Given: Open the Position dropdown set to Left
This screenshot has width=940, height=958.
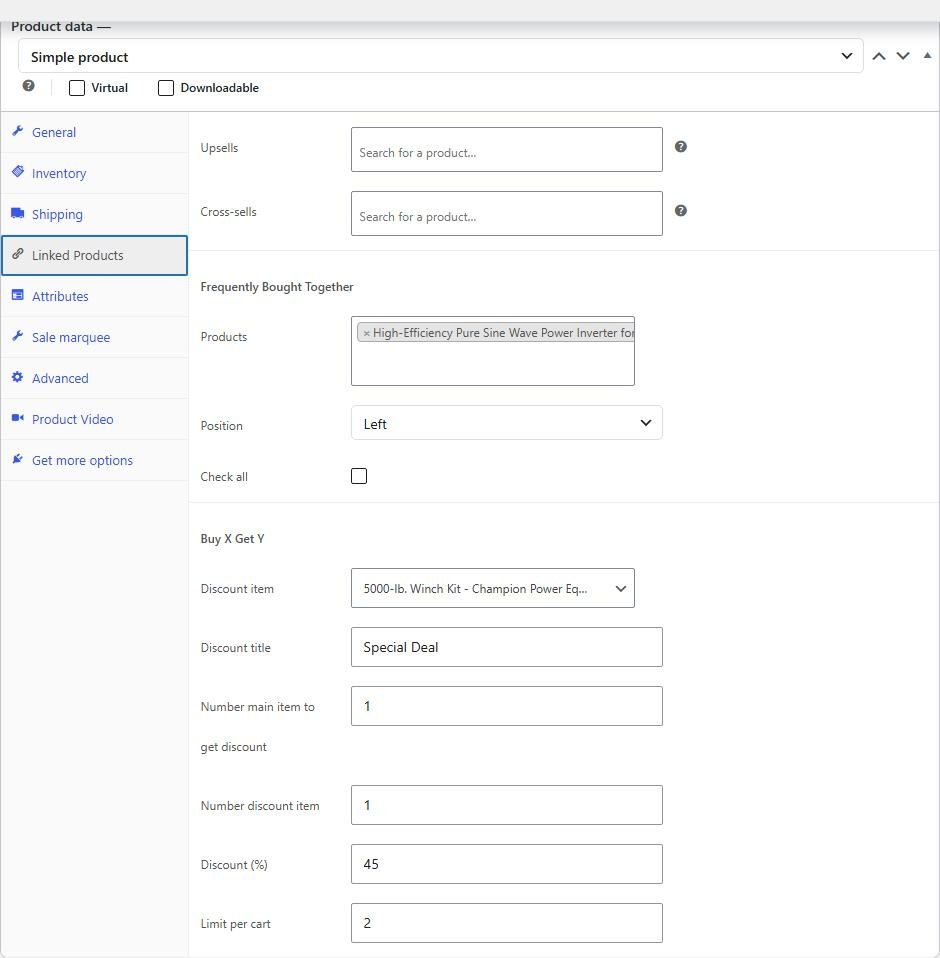Looking at the screenshot, I should tap(506, 423).
